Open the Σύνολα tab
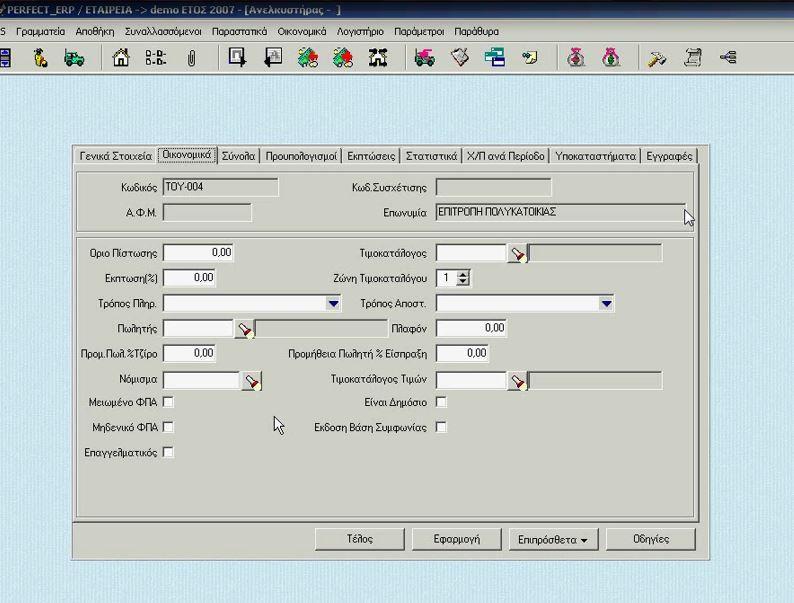Screen dimensions: 794x603 (239, 156)
